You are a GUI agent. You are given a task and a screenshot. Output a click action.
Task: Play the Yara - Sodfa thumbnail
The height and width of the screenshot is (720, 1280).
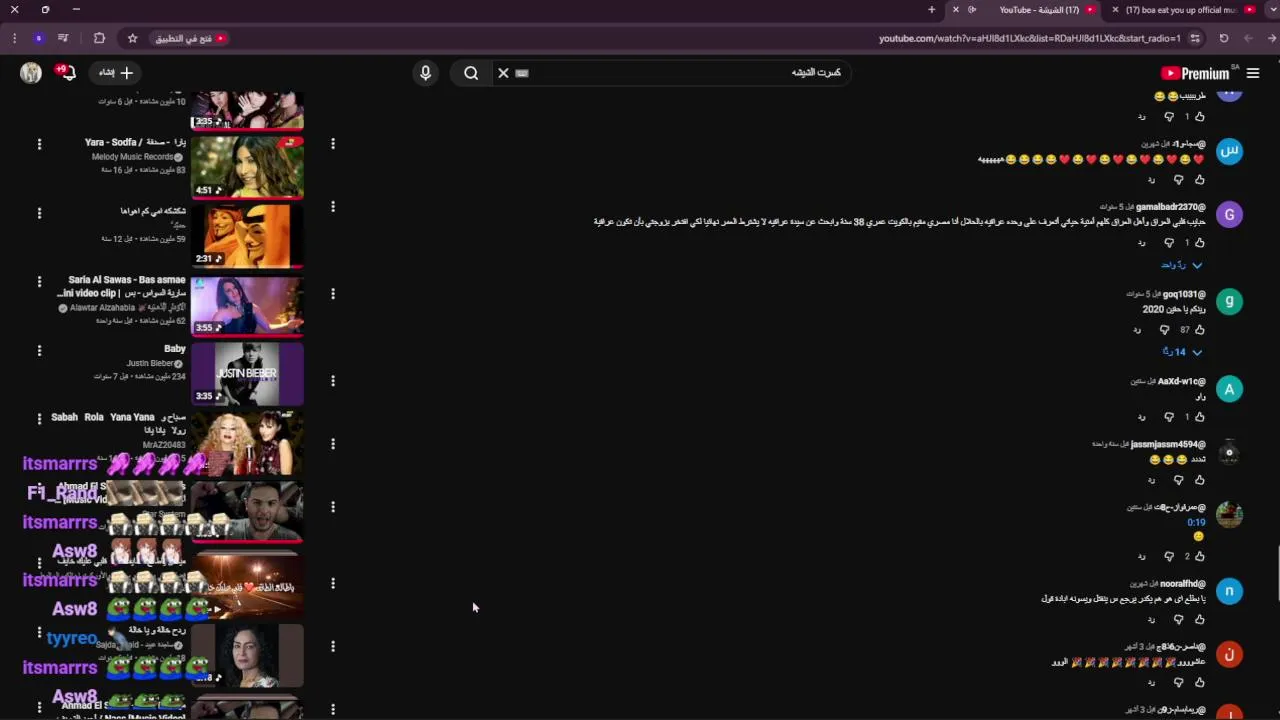[247, 167]
